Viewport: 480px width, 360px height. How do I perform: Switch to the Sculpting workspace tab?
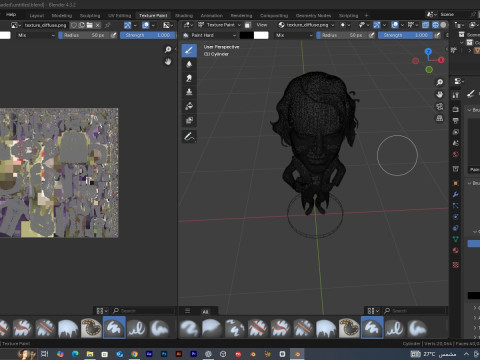coord(90,15)
